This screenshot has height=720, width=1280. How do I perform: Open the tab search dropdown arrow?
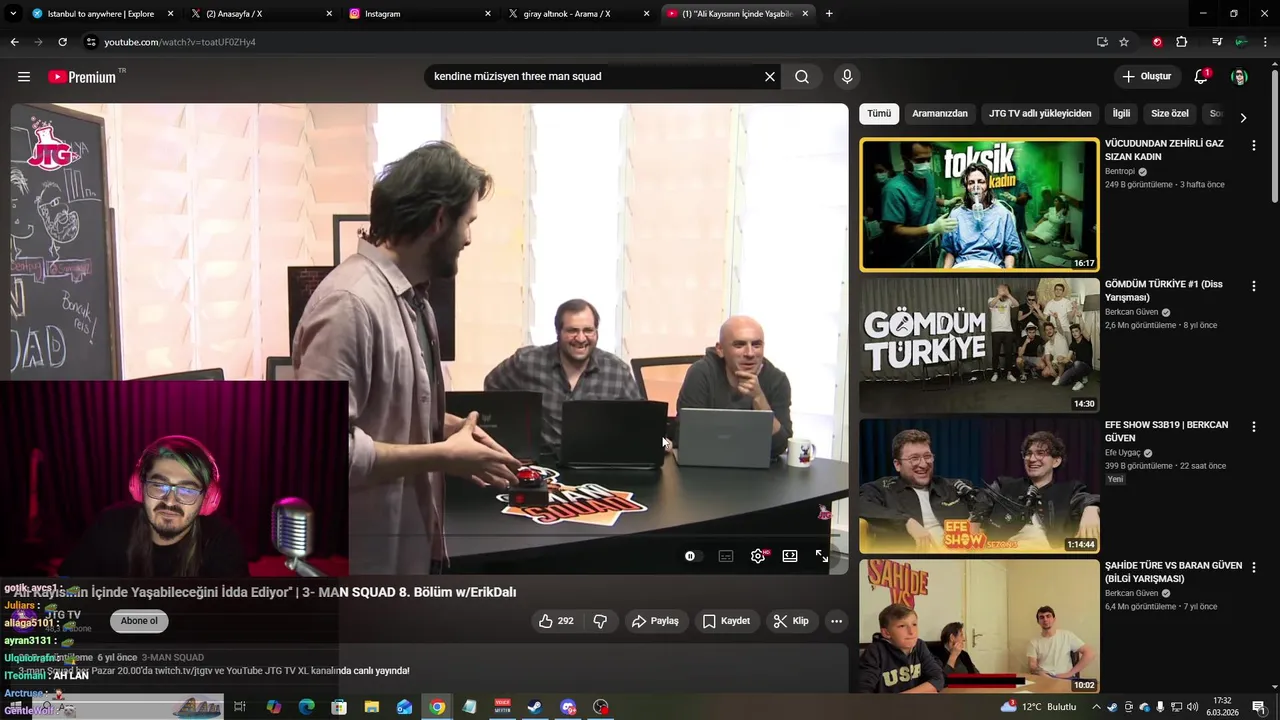13,14
